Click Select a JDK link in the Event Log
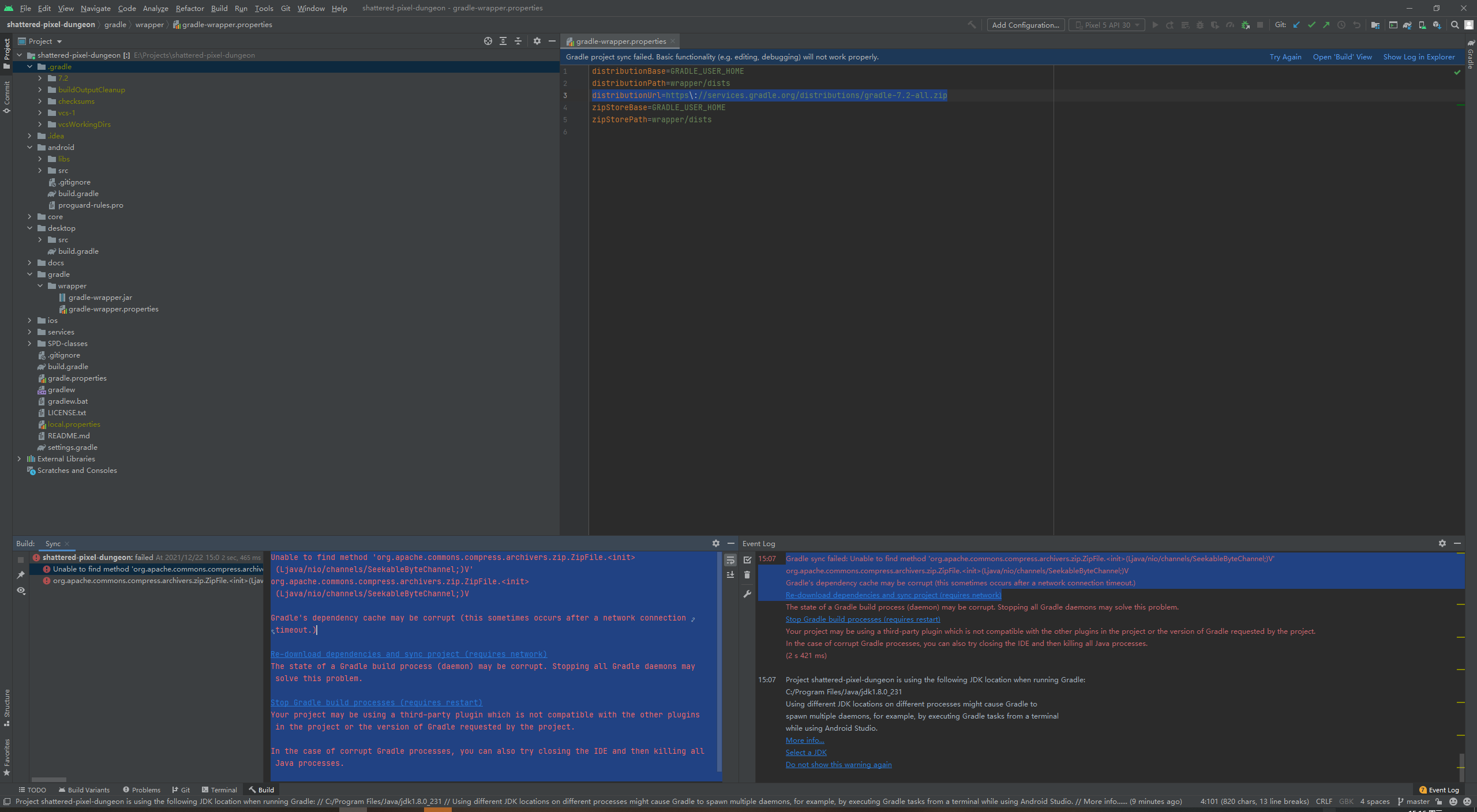This screenshot has width=1477, height=812. pyautogui.click(x=806, y=752)
